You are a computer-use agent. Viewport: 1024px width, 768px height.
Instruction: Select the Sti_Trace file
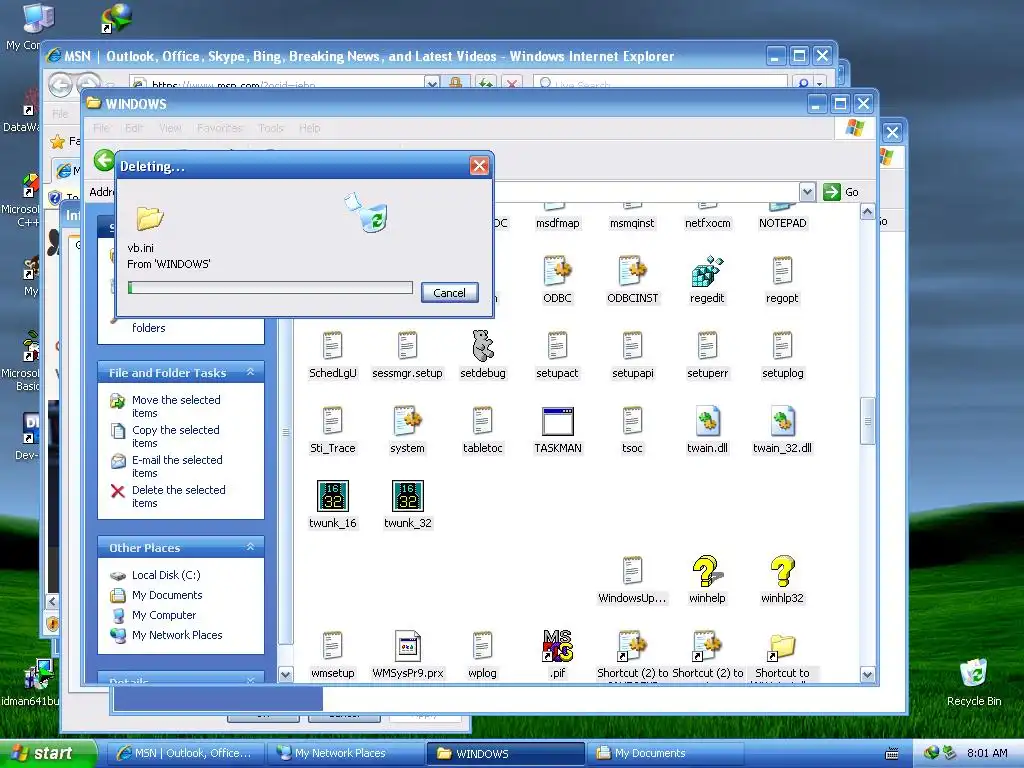tap(332, 421)
